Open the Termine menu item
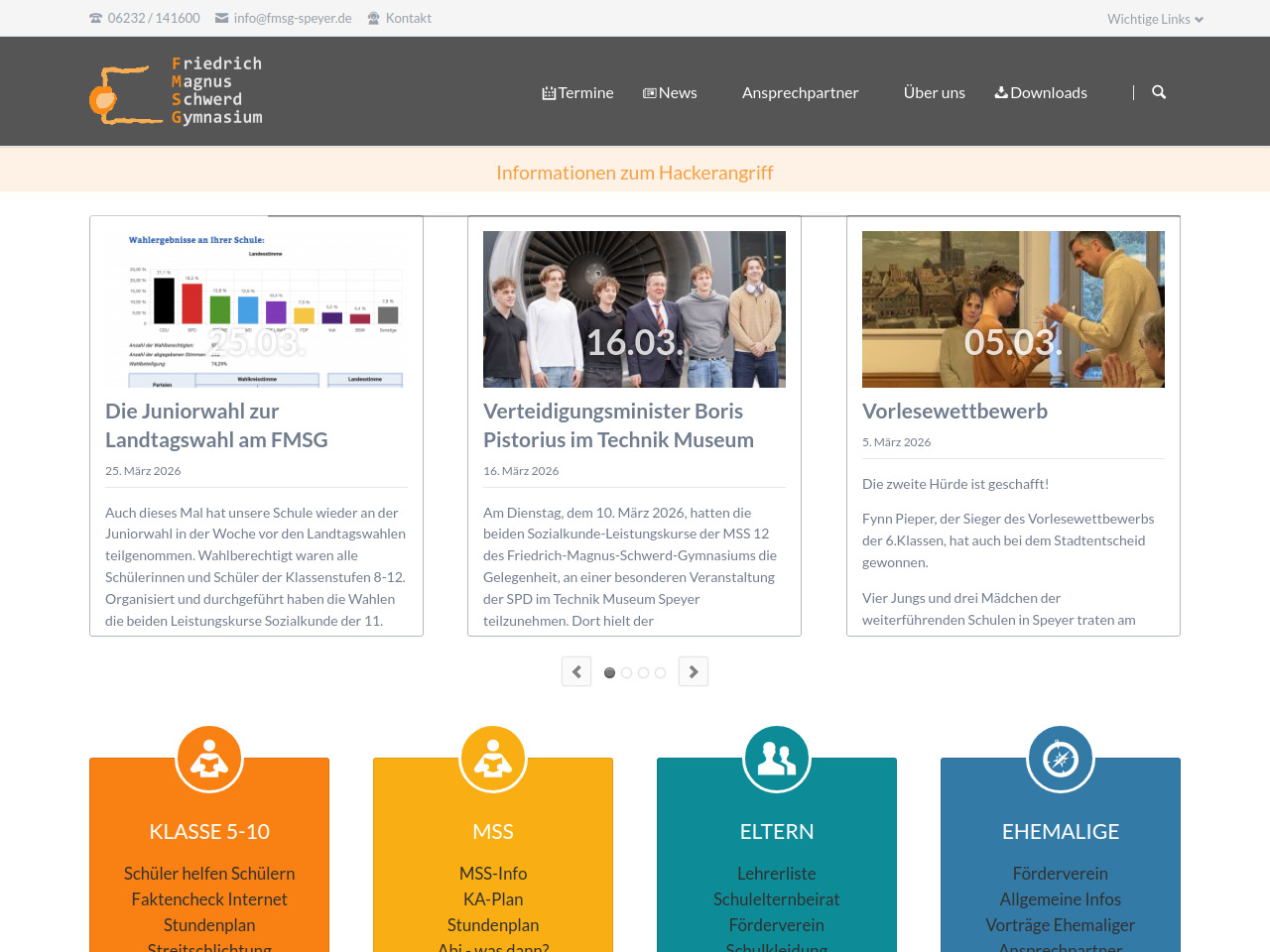The width and height of the screenshot is (1270, 952). tap(577, 92)
